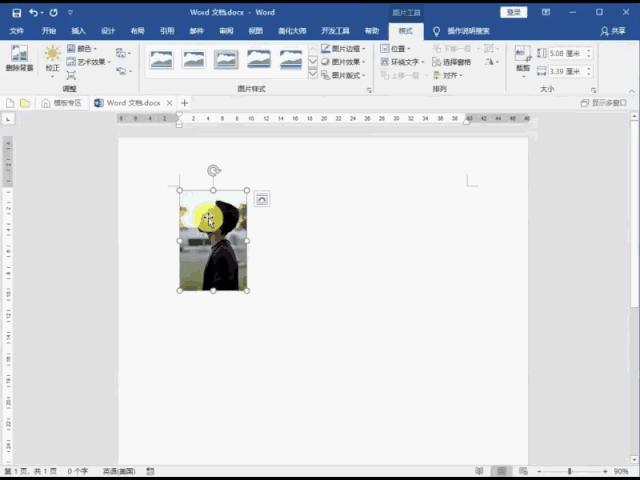
Task: Click the Layout Options icon beside picture
Action: [262, 199]
